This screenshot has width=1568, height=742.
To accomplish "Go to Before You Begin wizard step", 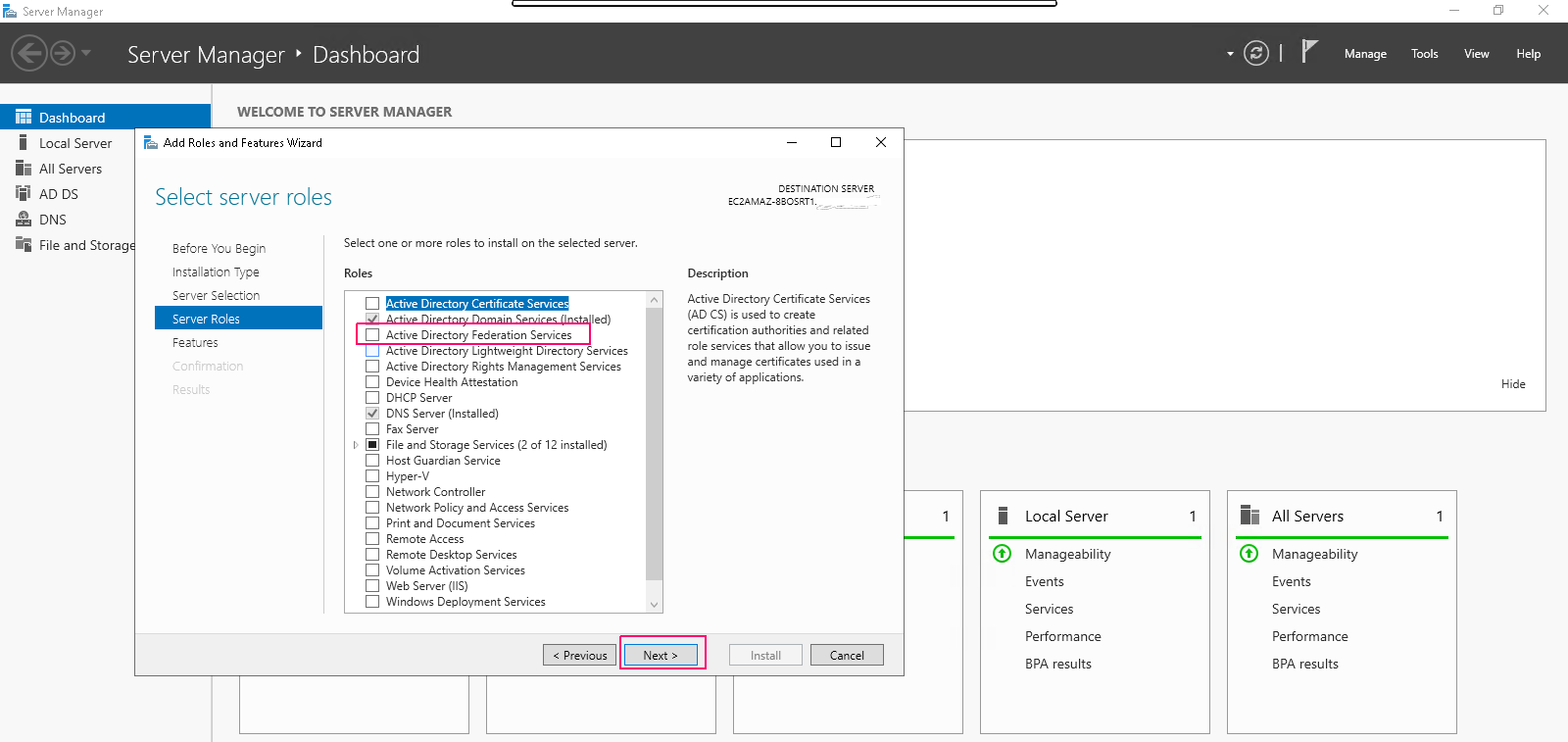I will coord(219,249).
